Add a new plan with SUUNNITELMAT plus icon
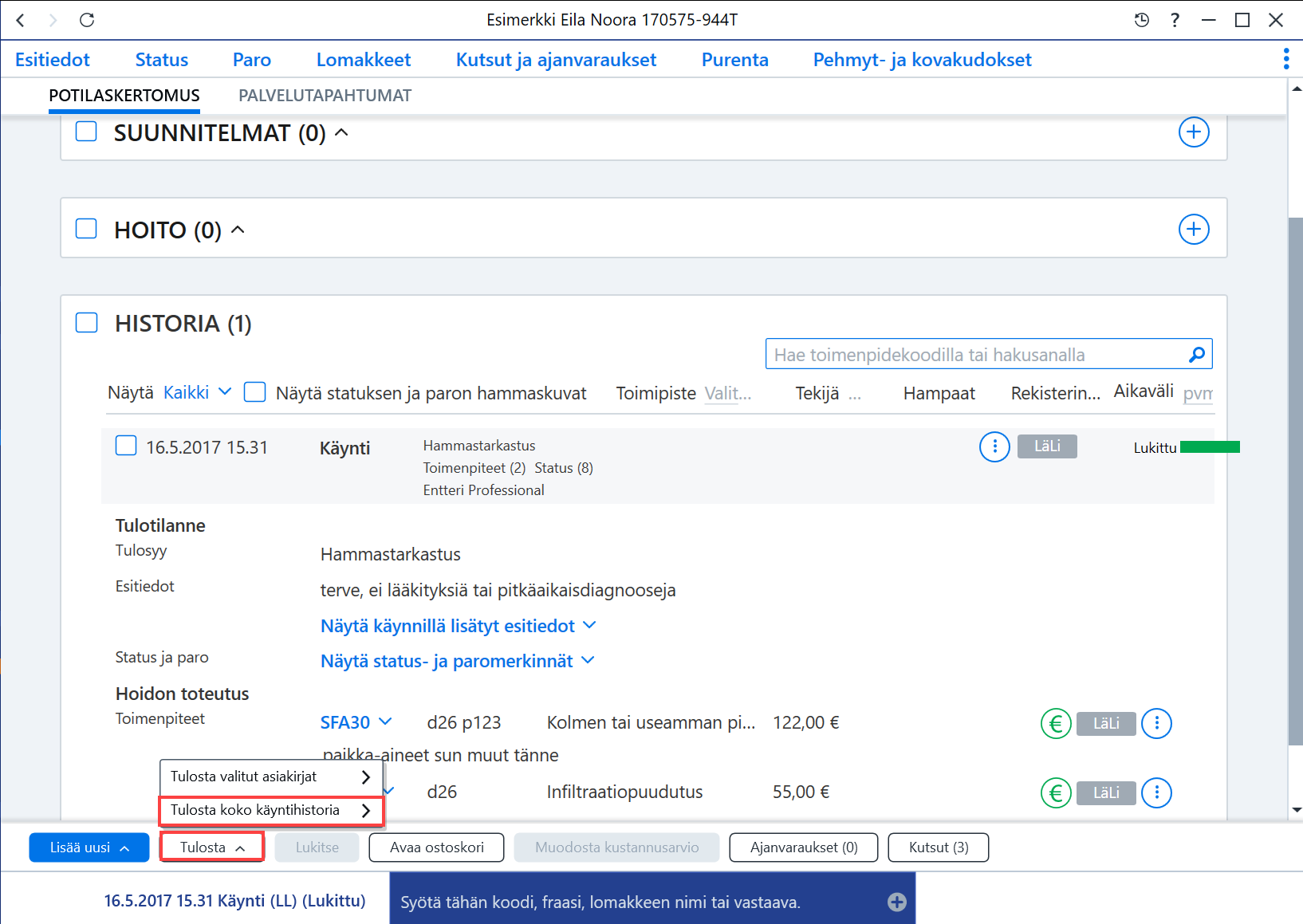 tap(1194, 132)
